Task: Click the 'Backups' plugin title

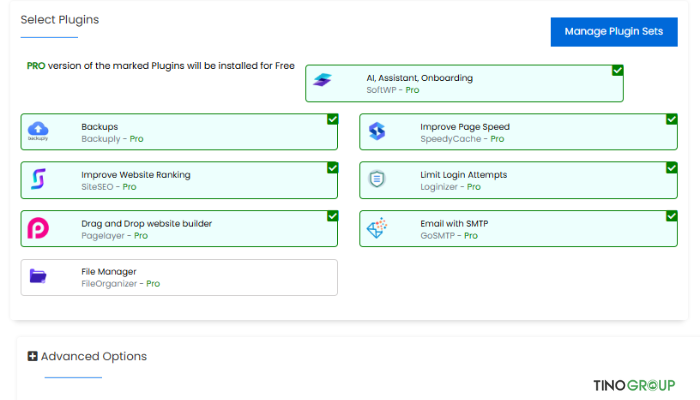Action: click(x=100, y=127)
